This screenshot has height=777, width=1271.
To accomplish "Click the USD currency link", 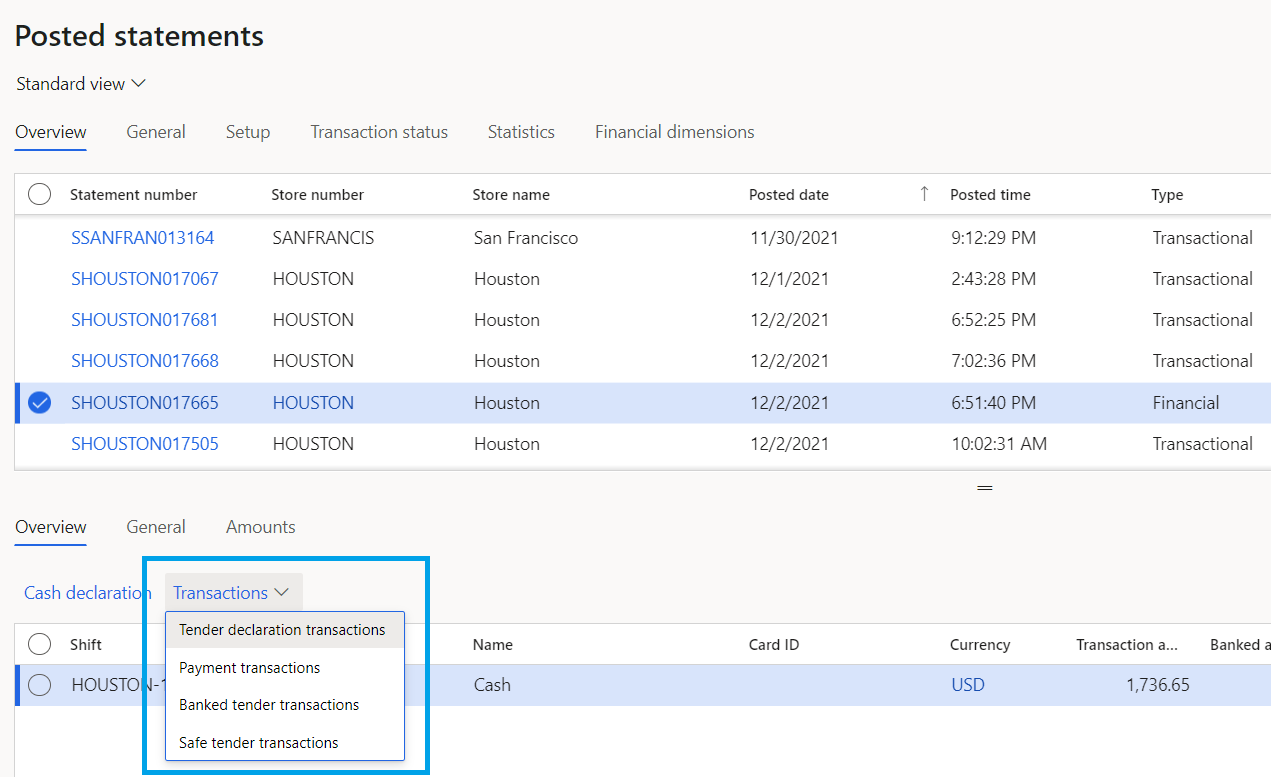I will (x=967, y=684).
